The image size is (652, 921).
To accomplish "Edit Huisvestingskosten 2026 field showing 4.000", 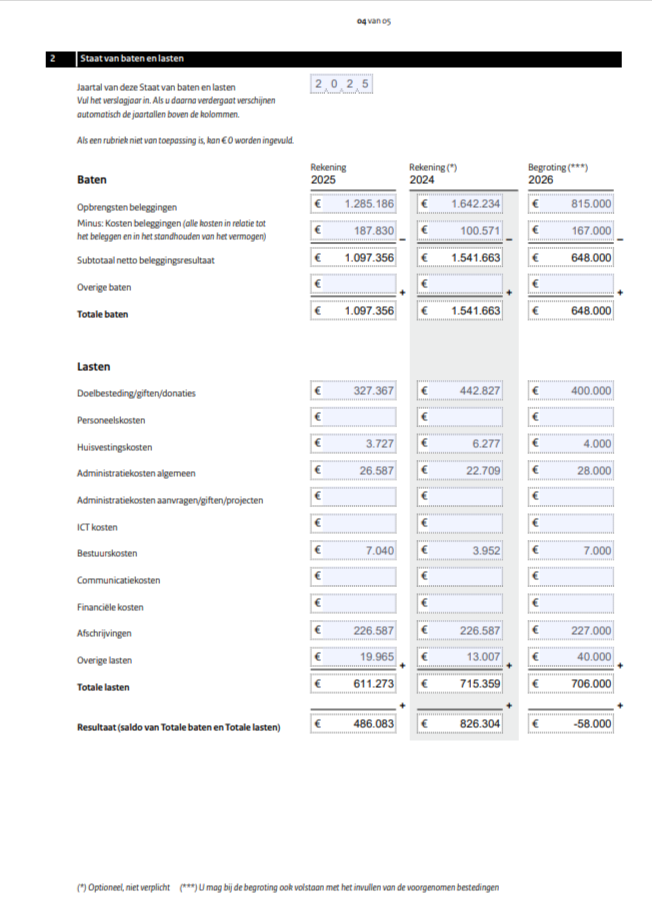I will click(570, 443).
